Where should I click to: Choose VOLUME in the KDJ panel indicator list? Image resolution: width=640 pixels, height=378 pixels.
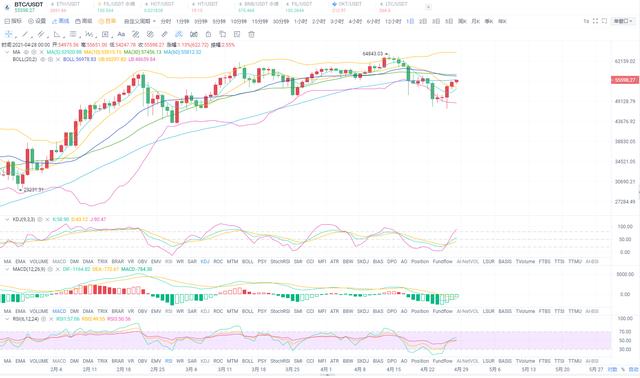[39, 261]
